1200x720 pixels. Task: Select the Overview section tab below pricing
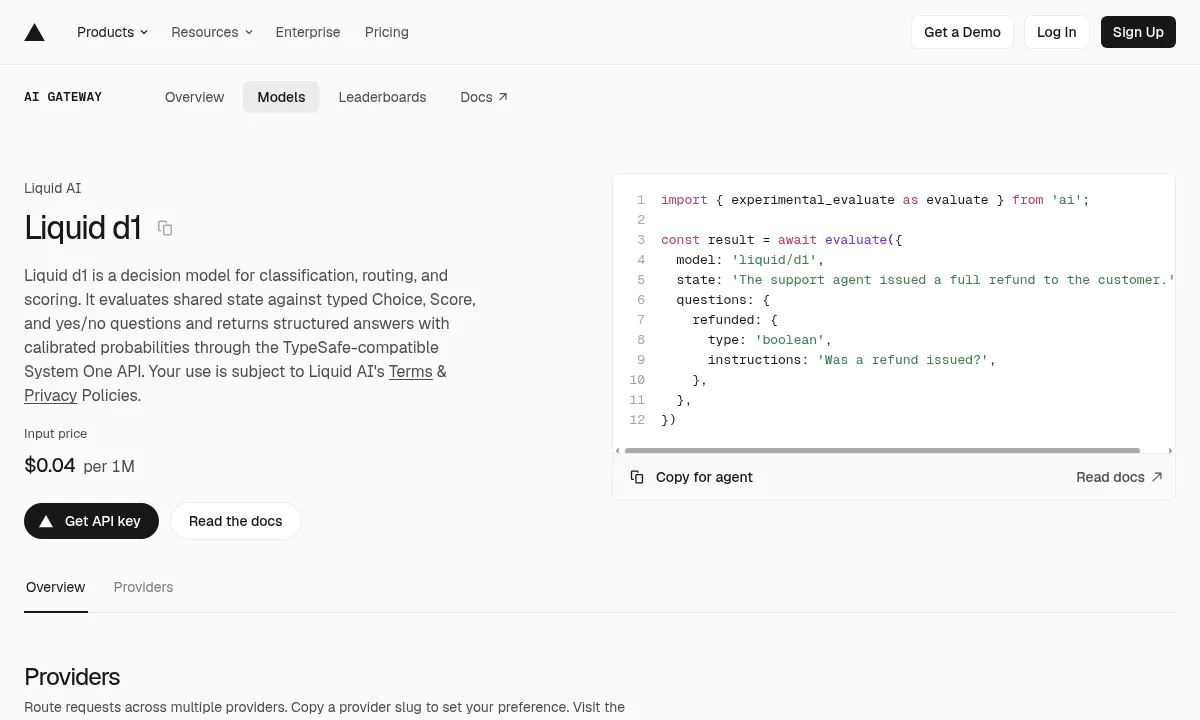point(56,587)
